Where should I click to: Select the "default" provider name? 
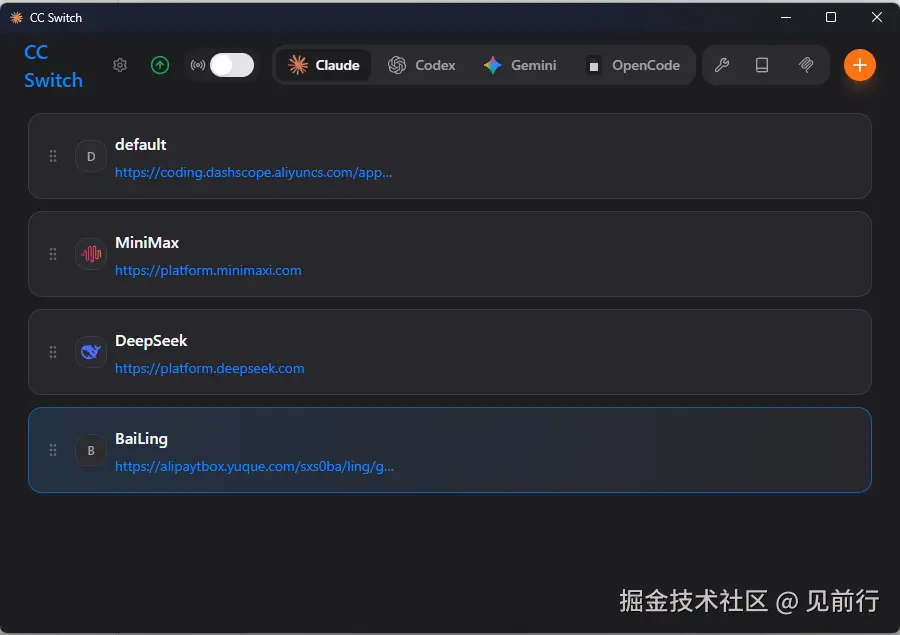(141, 145)
